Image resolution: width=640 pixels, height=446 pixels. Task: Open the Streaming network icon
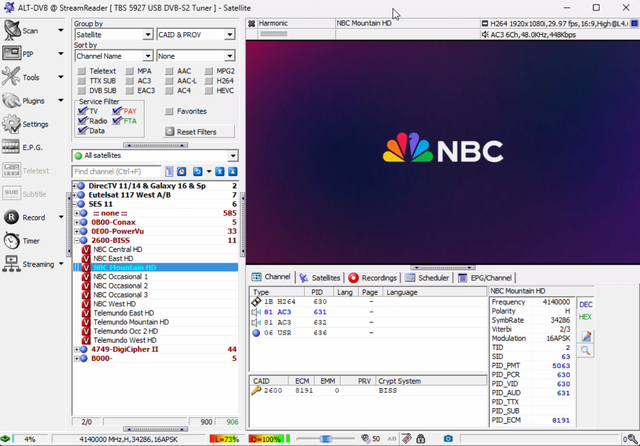(11, 264)
